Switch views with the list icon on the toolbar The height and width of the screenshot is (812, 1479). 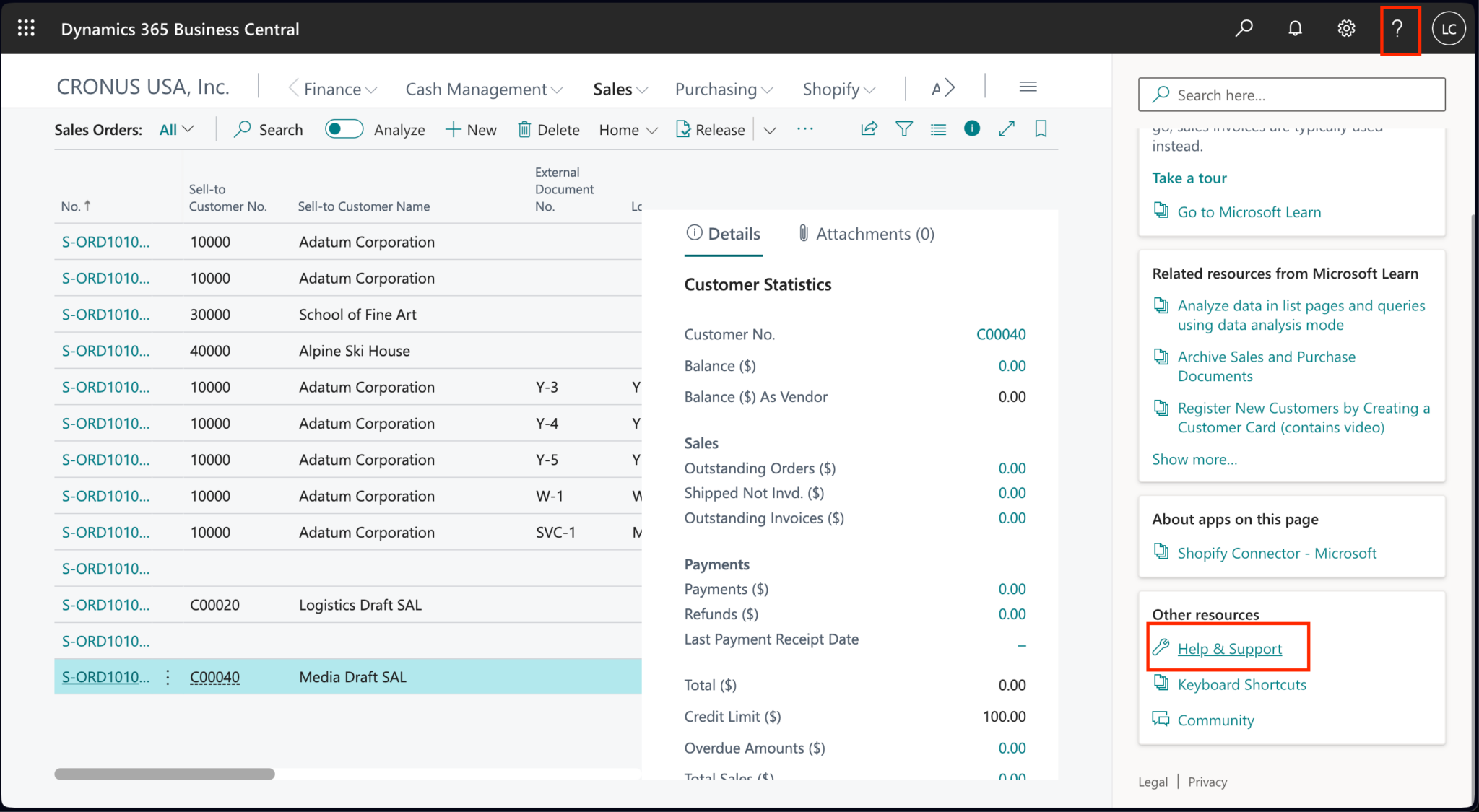coord(937,128)
